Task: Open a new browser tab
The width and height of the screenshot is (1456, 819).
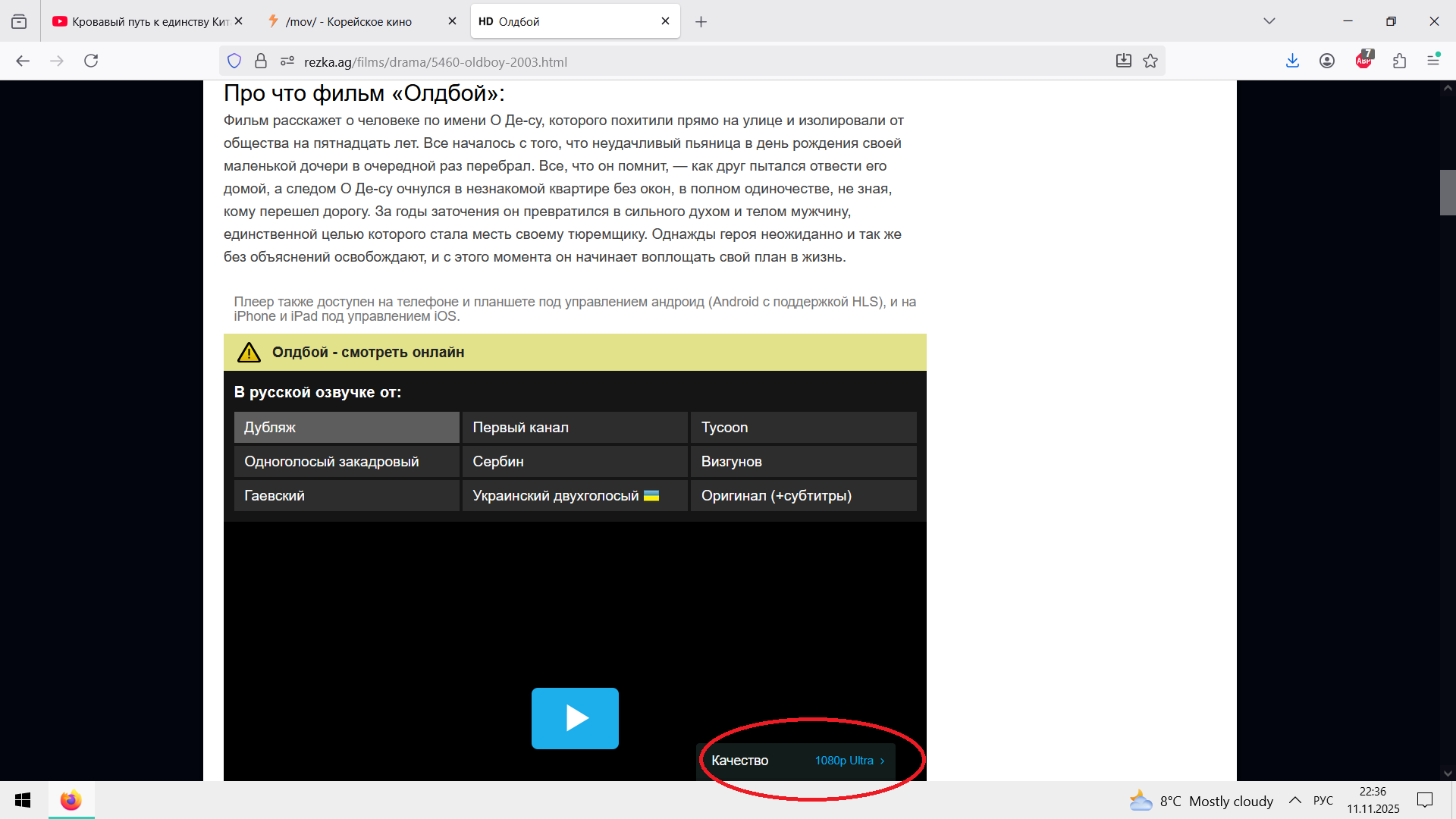Action: pyautogui.click(x=701, y=21)
